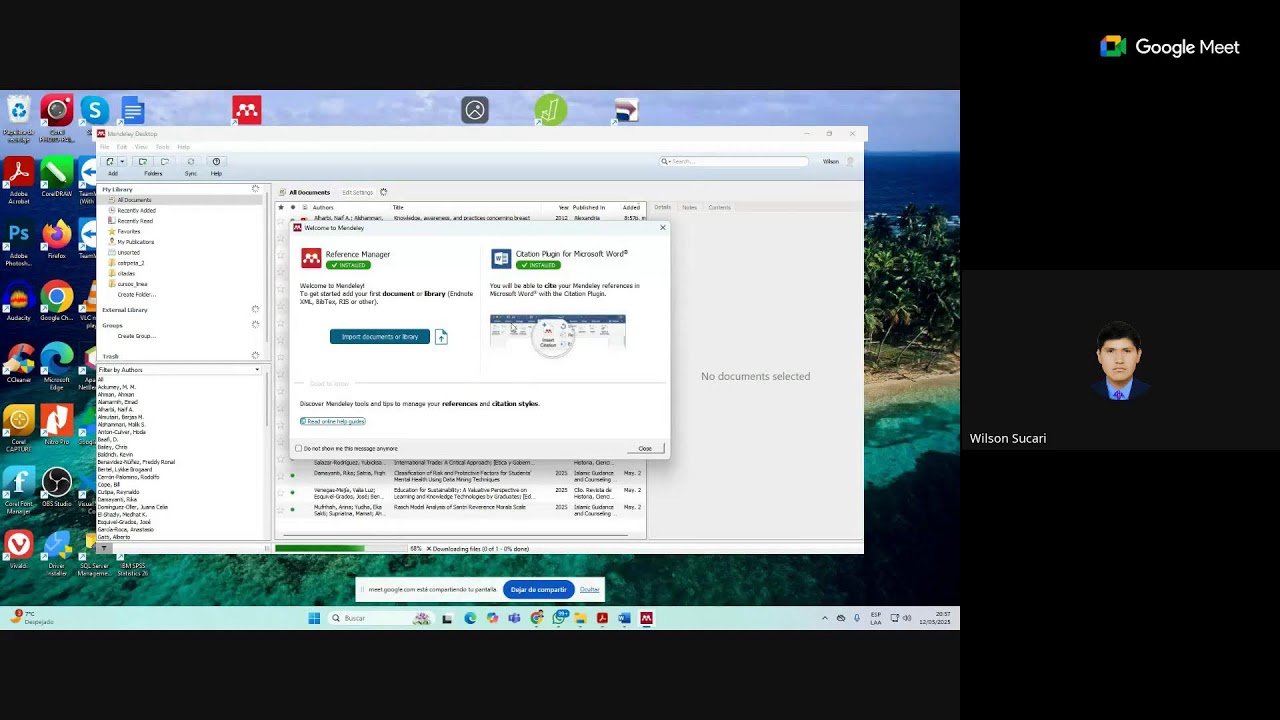Switch to the Details tab
Screen dimensions: 1280x720
[x=662, y=207]
